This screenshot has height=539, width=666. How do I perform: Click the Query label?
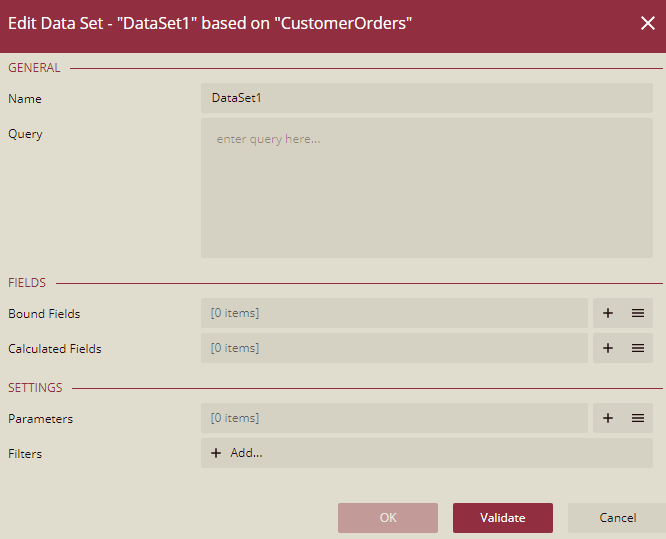(x=25, y=134)
